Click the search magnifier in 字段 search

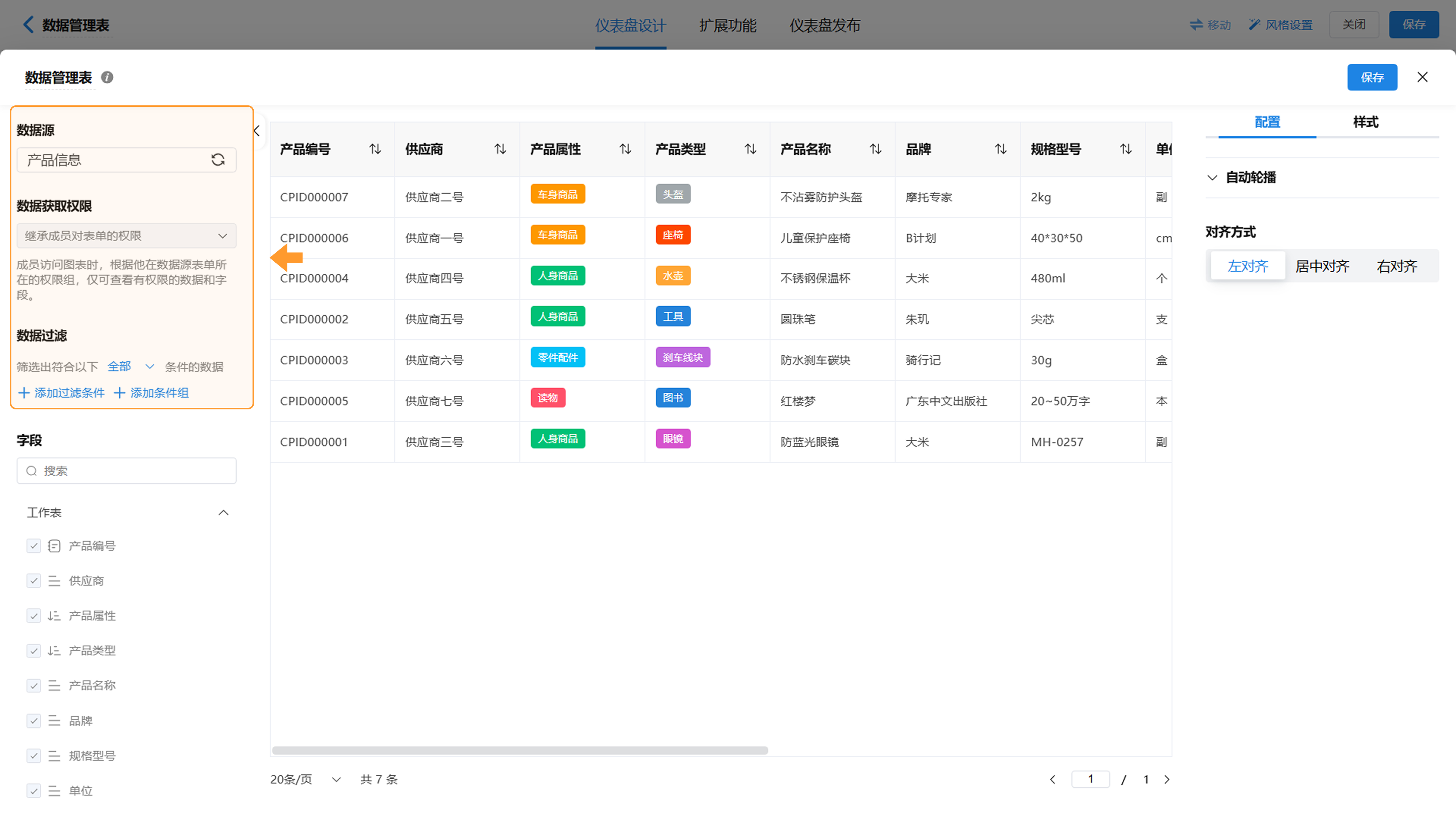pos(31,471)
